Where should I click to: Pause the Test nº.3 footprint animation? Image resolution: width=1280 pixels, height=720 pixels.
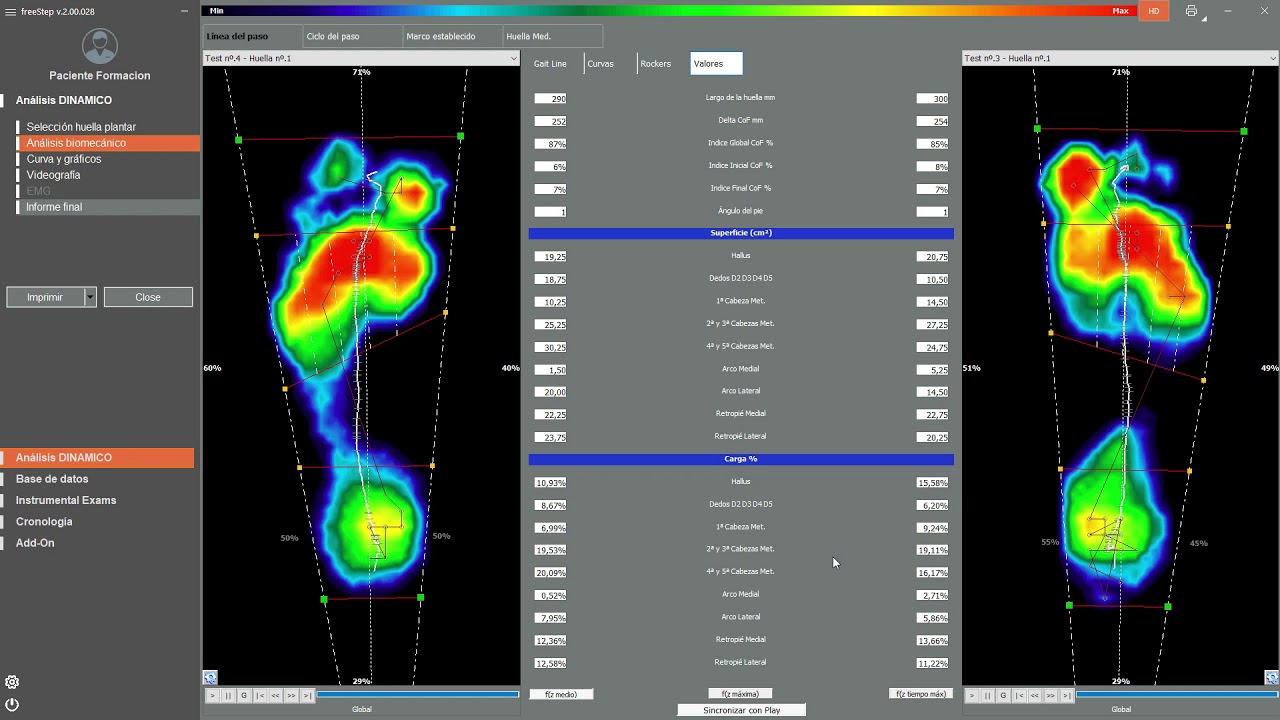pos(987,695)
